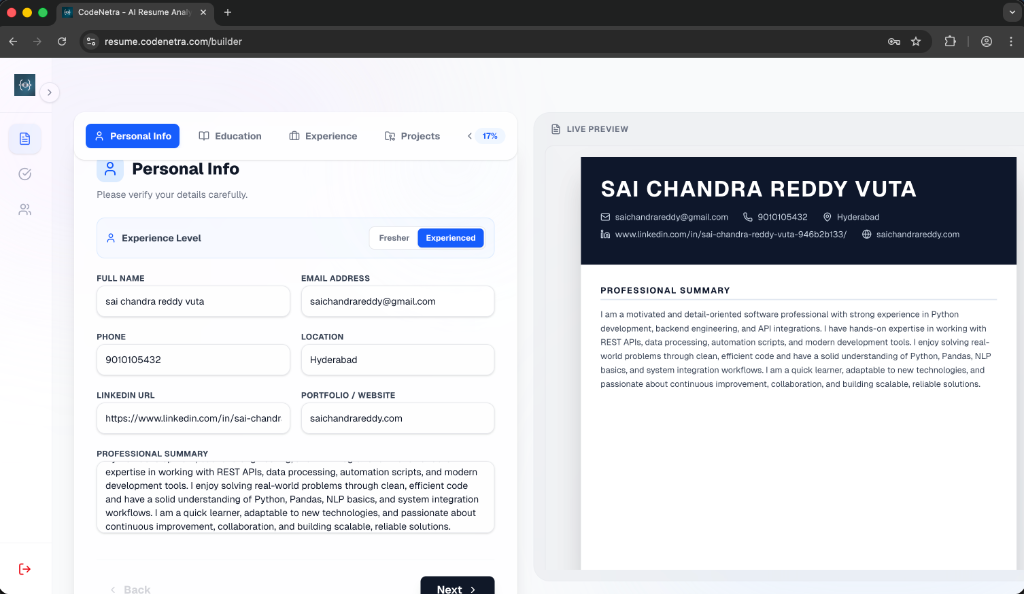Screen dimensions: 1024x594
Task: Click the chevron beside the 17% badge
Action: tap(469, 135)
